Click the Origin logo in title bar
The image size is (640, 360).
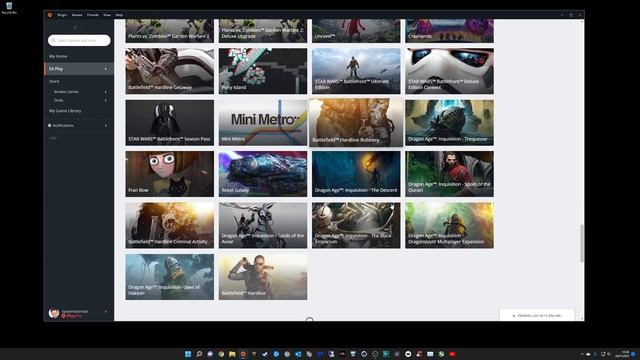click(50, 15)
